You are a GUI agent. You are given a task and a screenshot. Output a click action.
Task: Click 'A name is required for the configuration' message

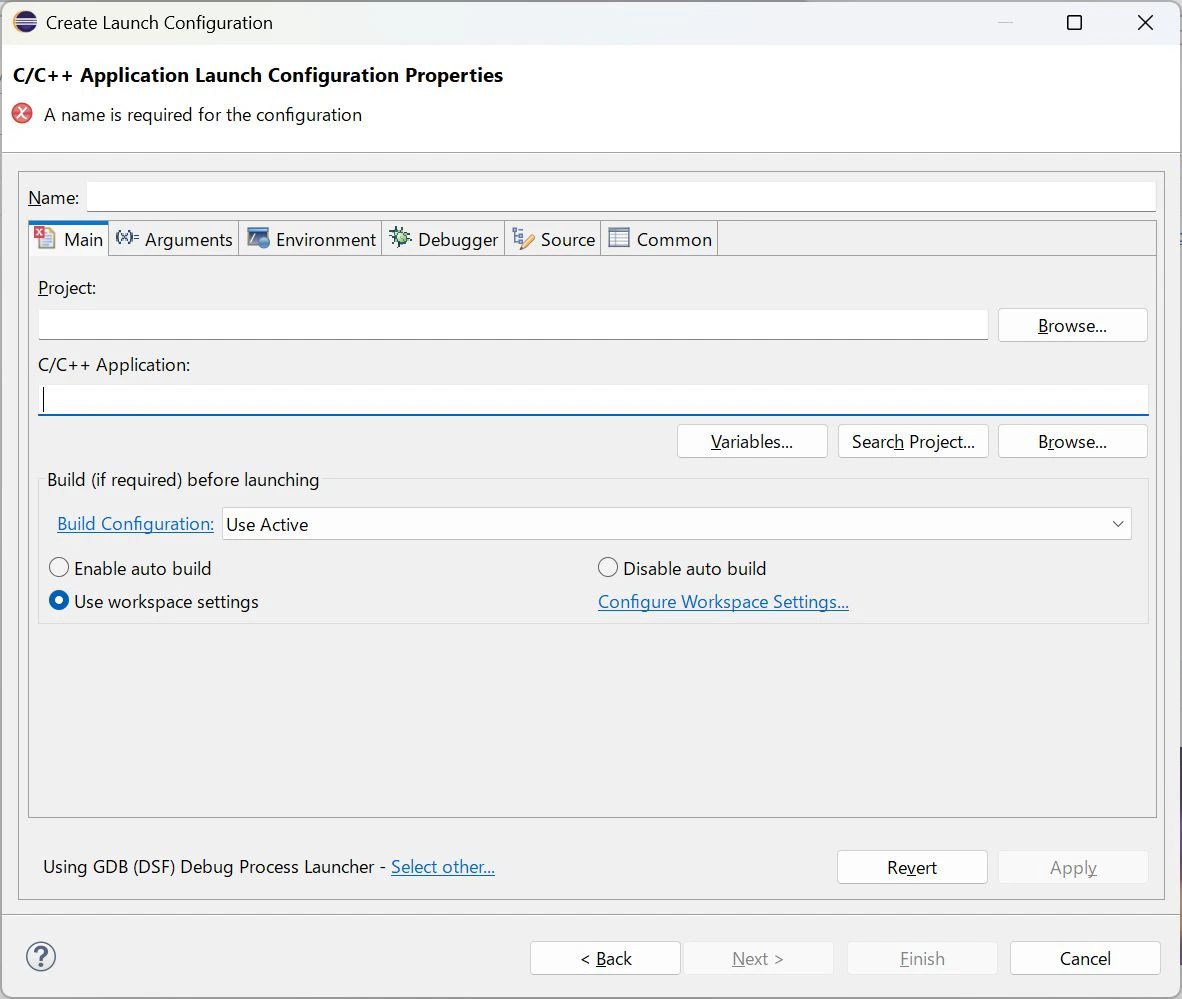(x=203, y=115)
